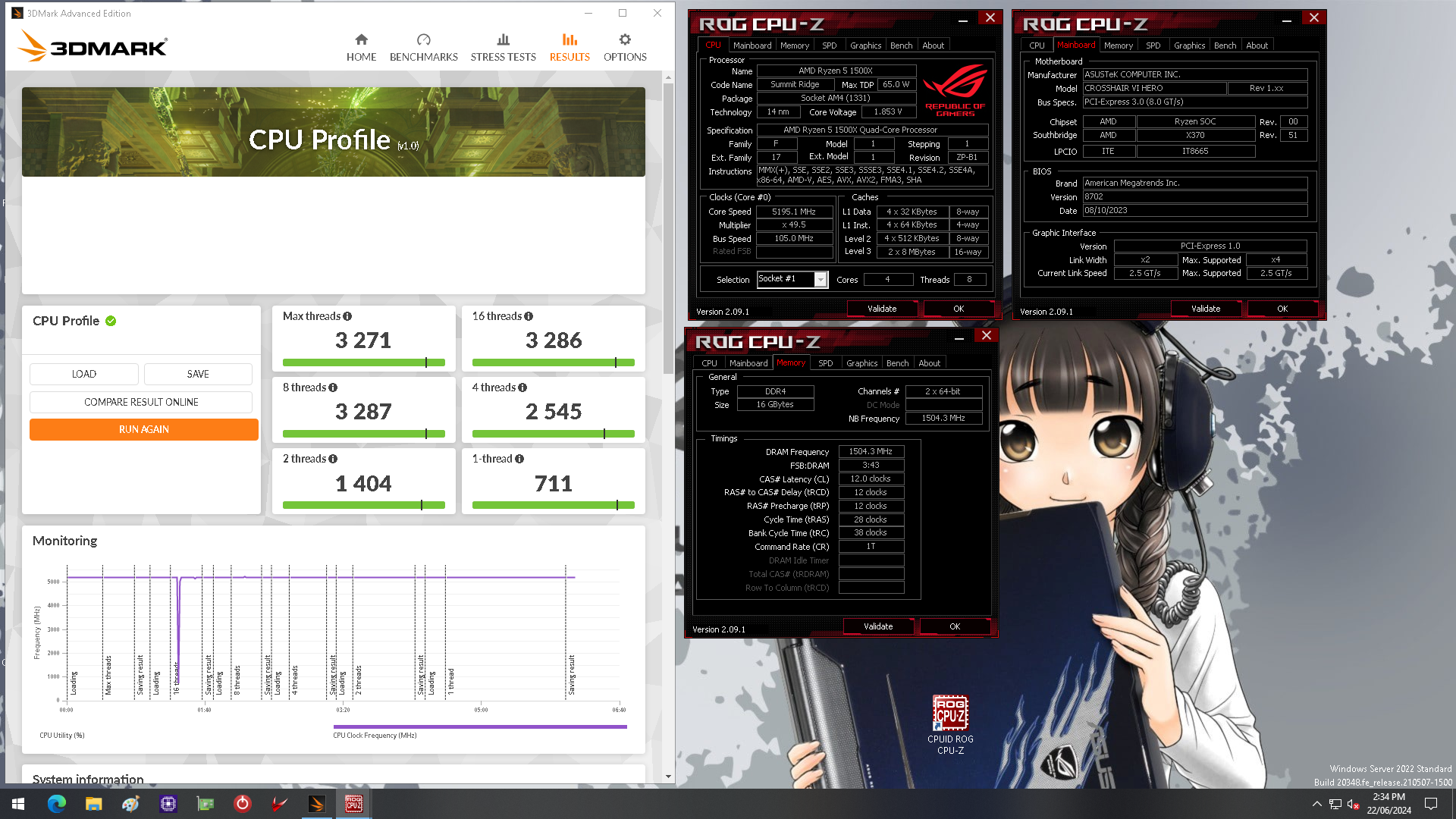Screen dimensions: 1456x819
Task: Click LOAD button in 3DMark
Action: coord(83,374)
